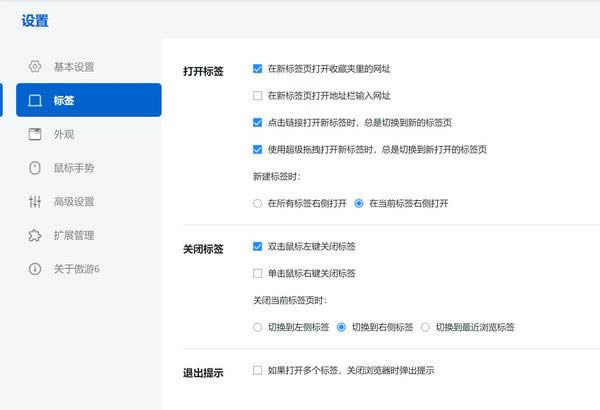Image resolution: width=600 pixels, height=410 pixels.
Task: Select 切换到左侧标签 radio option
Action: (258, 327)
